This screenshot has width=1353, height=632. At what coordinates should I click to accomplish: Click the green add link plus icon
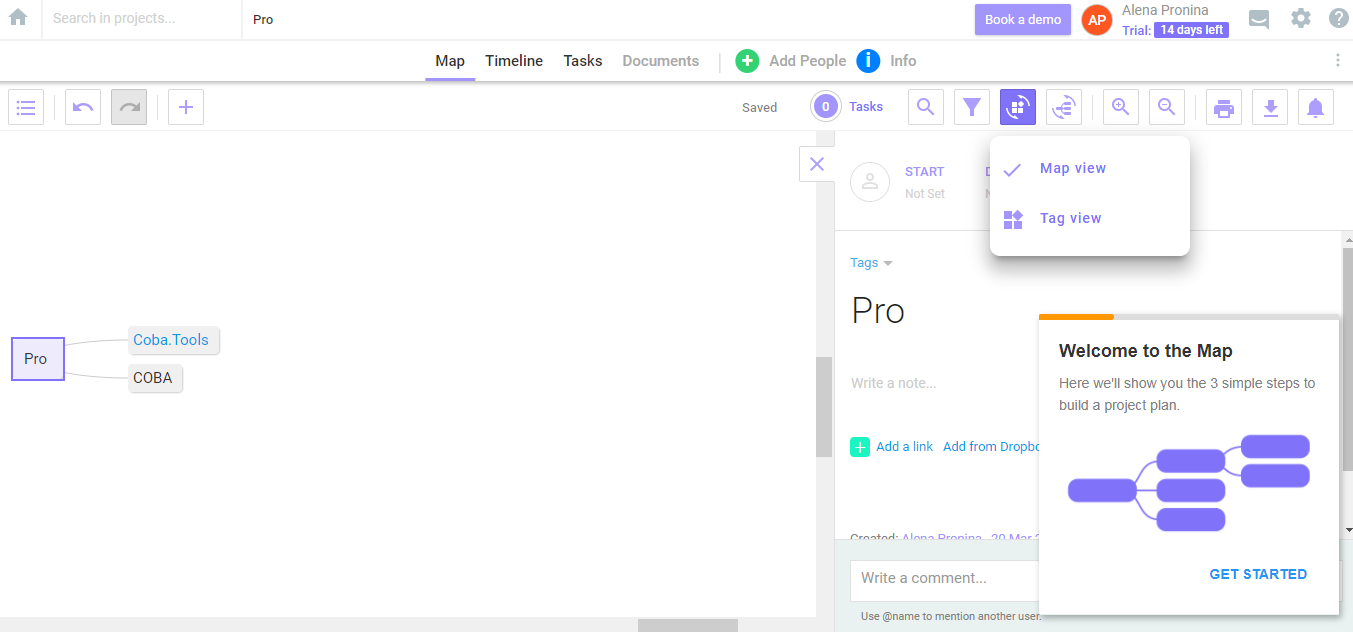(860, 447)
